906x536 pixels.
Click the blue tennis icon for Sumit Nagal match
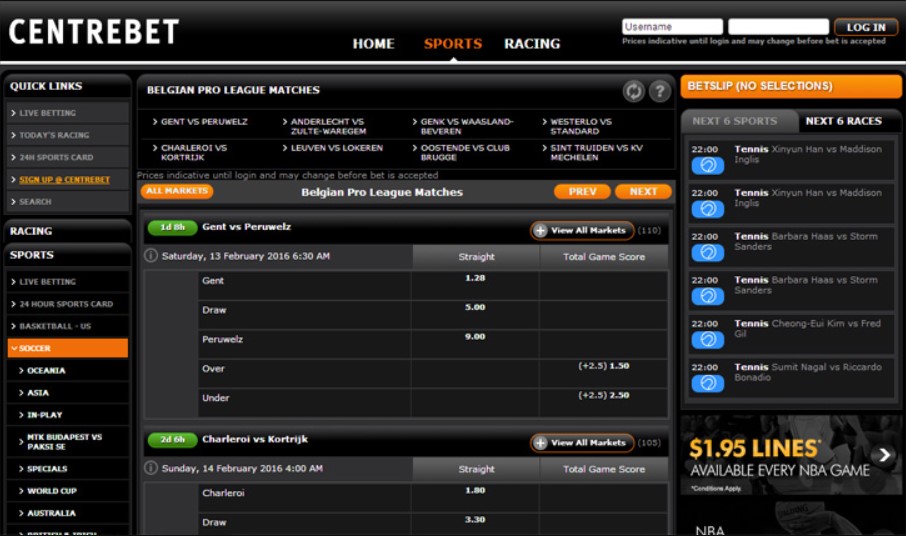pyautogui.click(x=707, y=383)
